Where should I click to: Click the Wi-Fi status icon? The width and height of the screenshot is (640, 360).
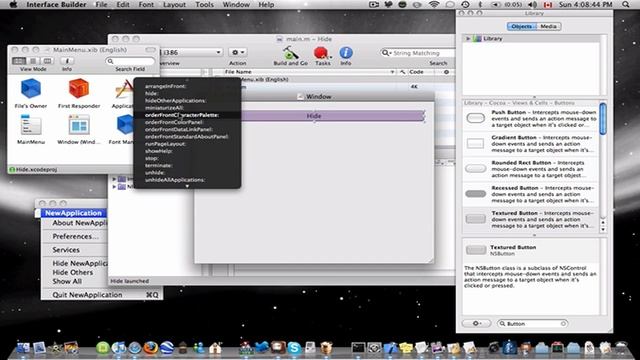[434, 4]
